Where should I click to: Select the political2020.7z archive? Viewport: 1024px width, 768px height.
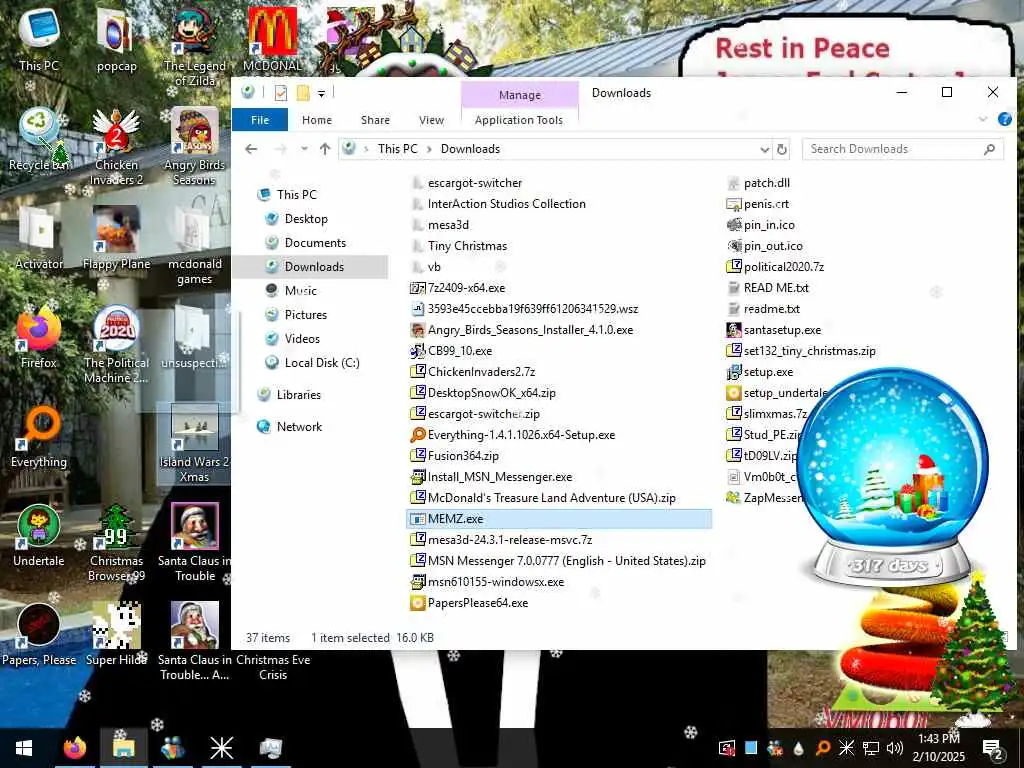pos(784,266)
